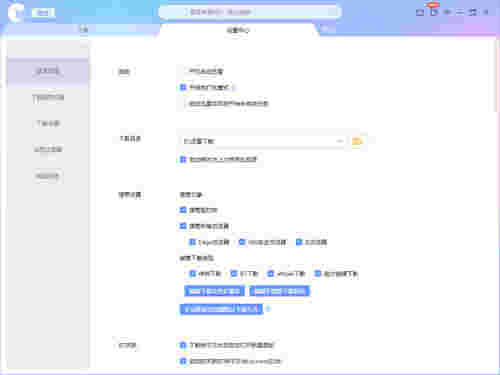Select the highlighted first sidebar settings category
This screenshot has width=500, height=375.
click(47, 71)
